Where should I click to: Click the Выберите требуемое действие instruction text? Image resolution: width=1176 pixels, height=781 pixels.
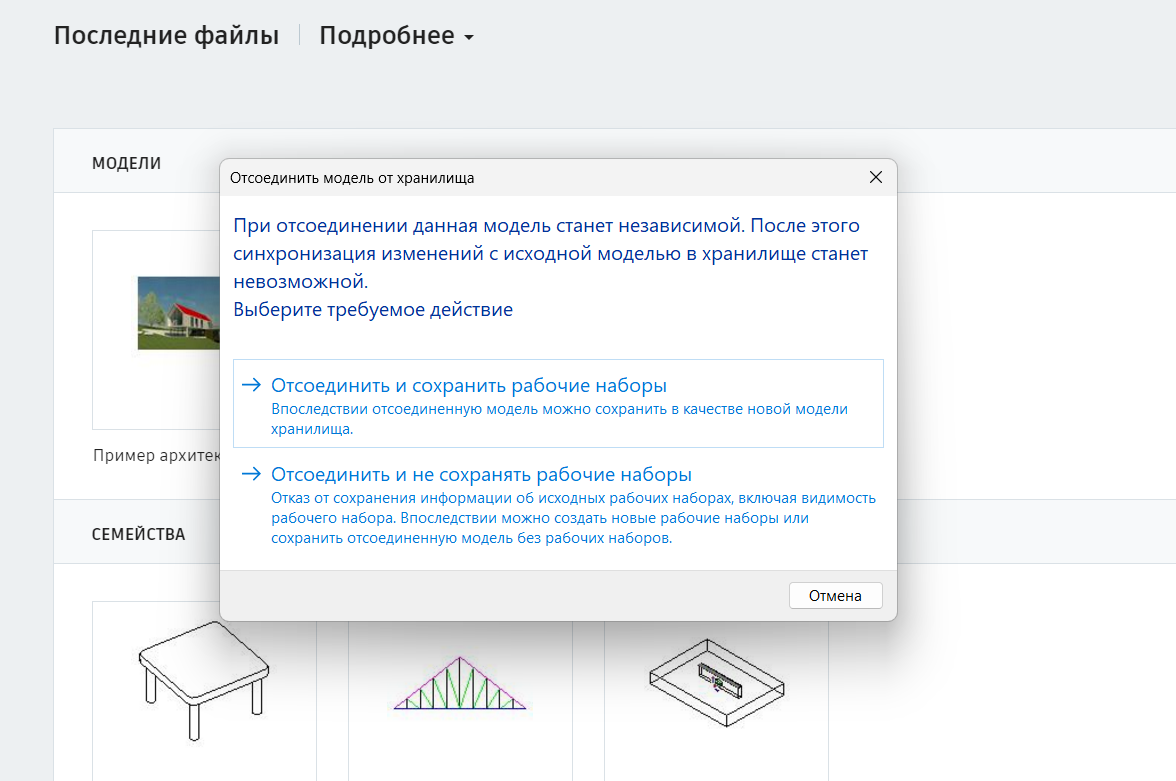pos(373,310)
